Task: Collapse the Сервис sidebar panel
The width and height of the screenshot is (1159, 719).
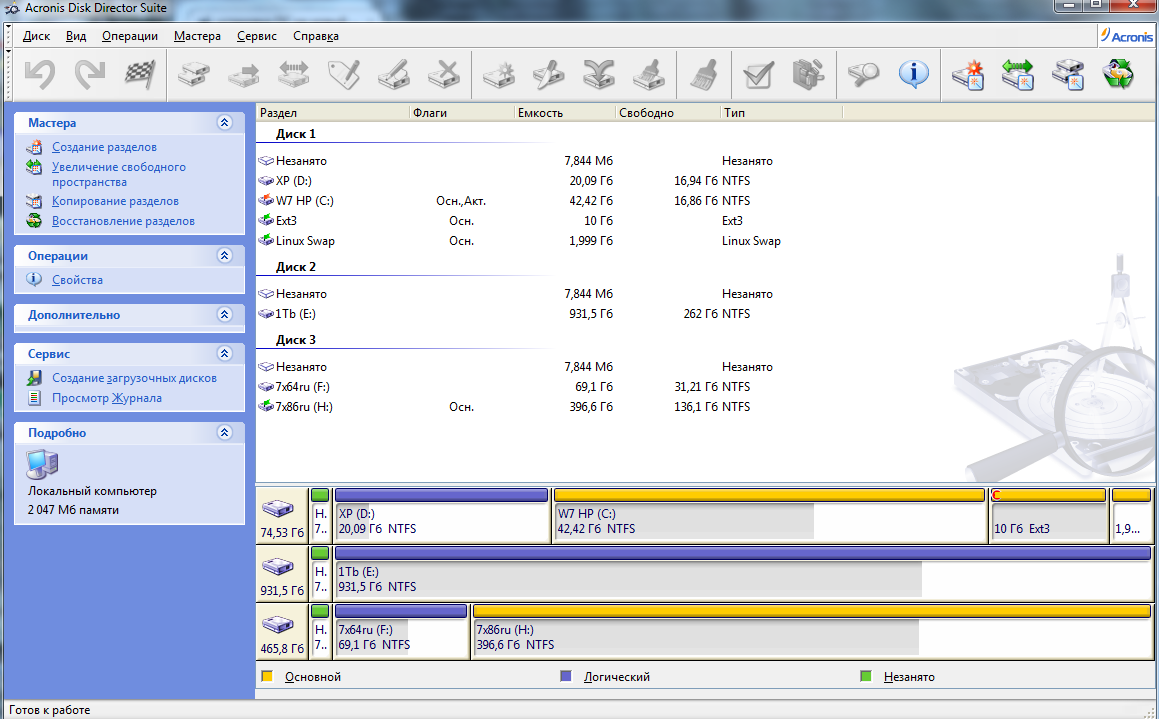Action: 225,354
